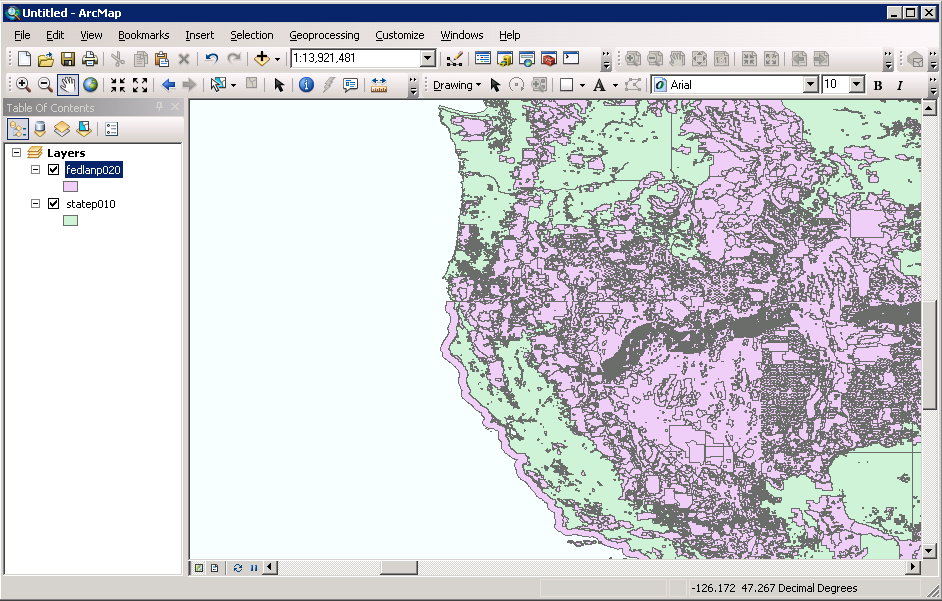Image resolution: width=942 pixels, height=601 pixels.
Task: Open the Measure ruler tool
Action: point(379,85)
